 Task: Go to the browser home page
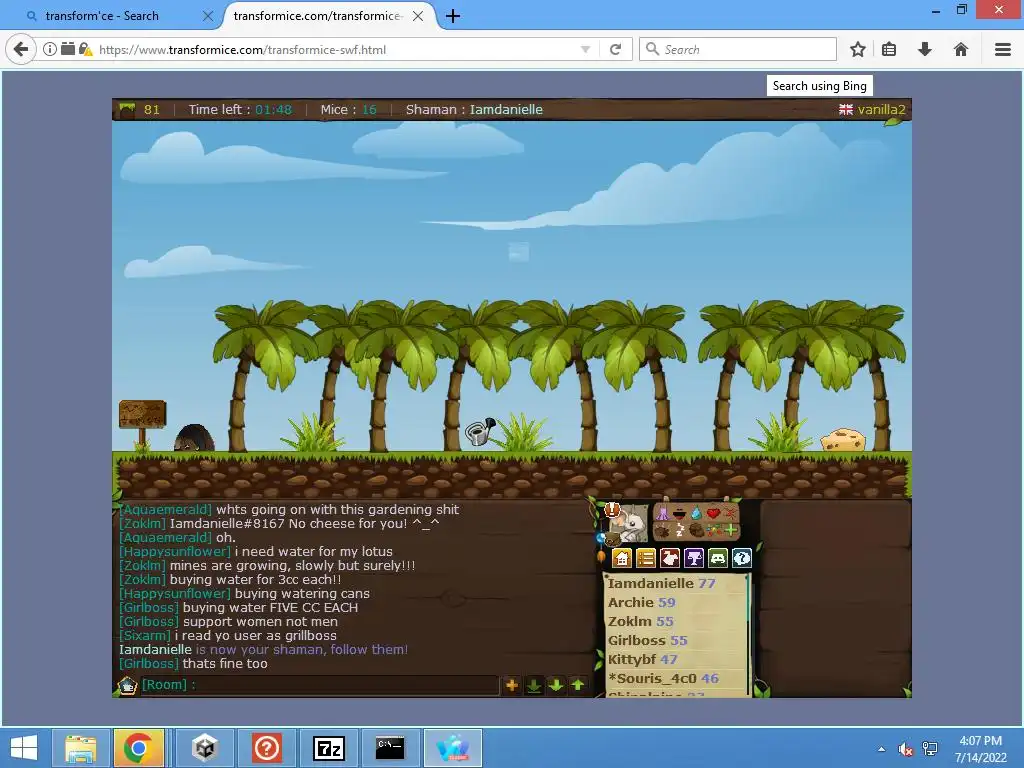click(x=961, y=49)
